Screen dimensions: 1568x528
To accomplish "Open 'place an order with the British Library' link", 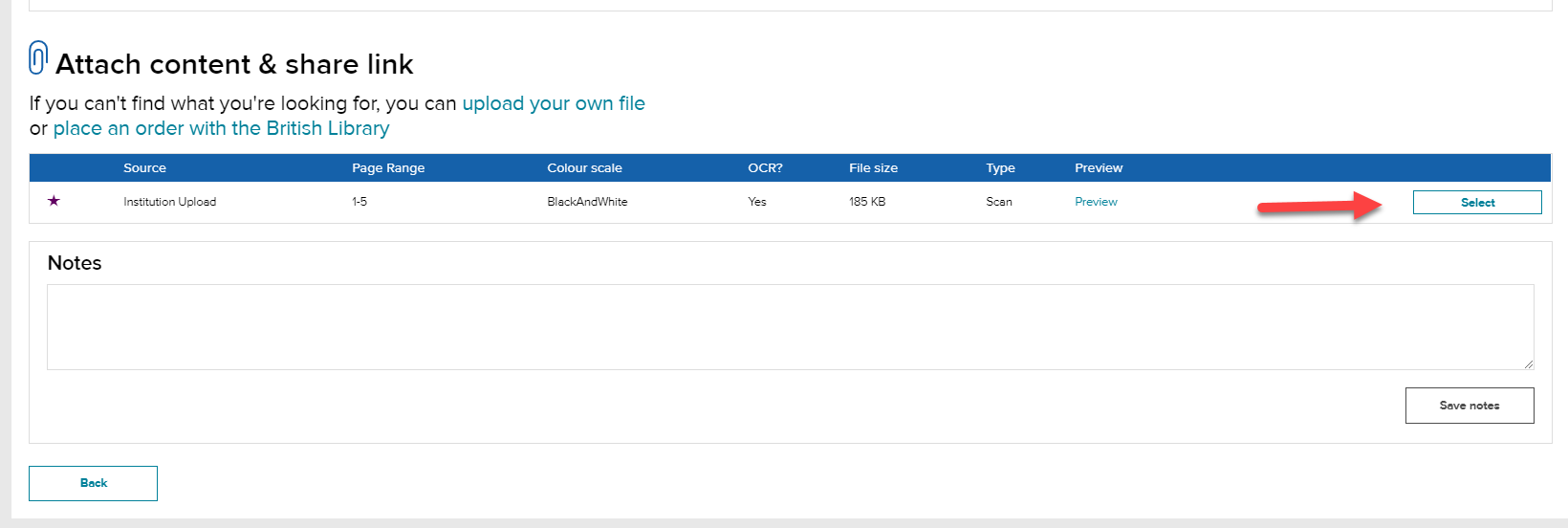I will pyautogui.click(x=221, y=128).
